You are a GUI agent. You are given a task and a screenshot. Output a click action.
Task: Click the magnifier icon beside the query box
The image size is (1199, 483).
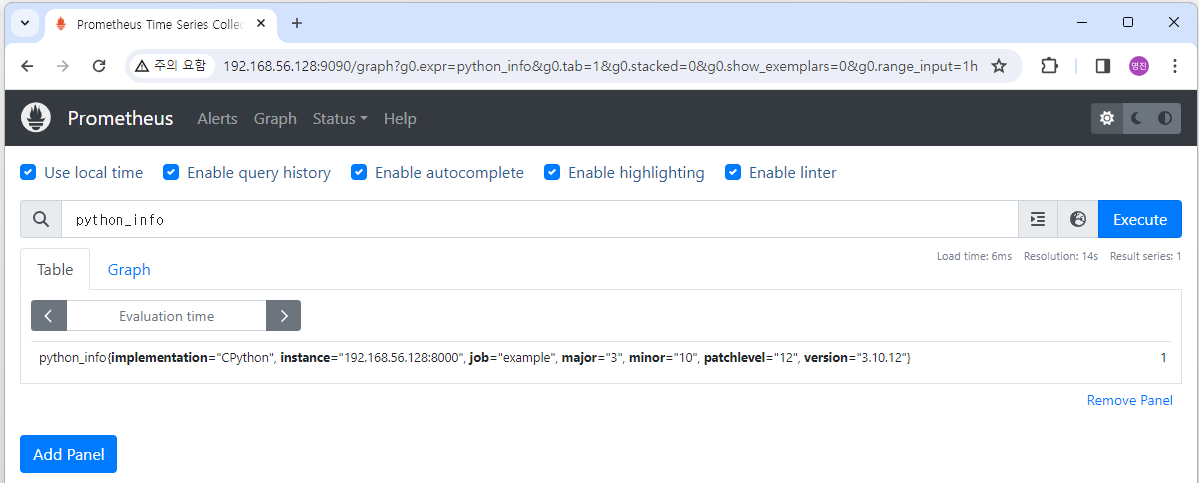tap(41, 219)
